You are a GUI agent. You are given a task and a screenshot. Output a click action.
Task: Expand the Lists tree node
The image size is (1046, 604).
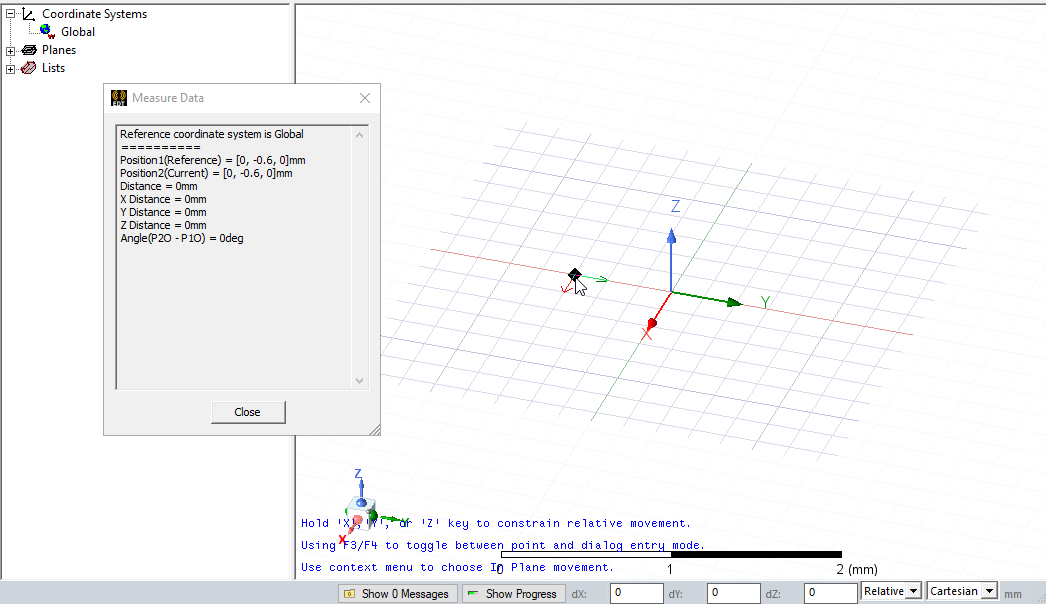11,69
